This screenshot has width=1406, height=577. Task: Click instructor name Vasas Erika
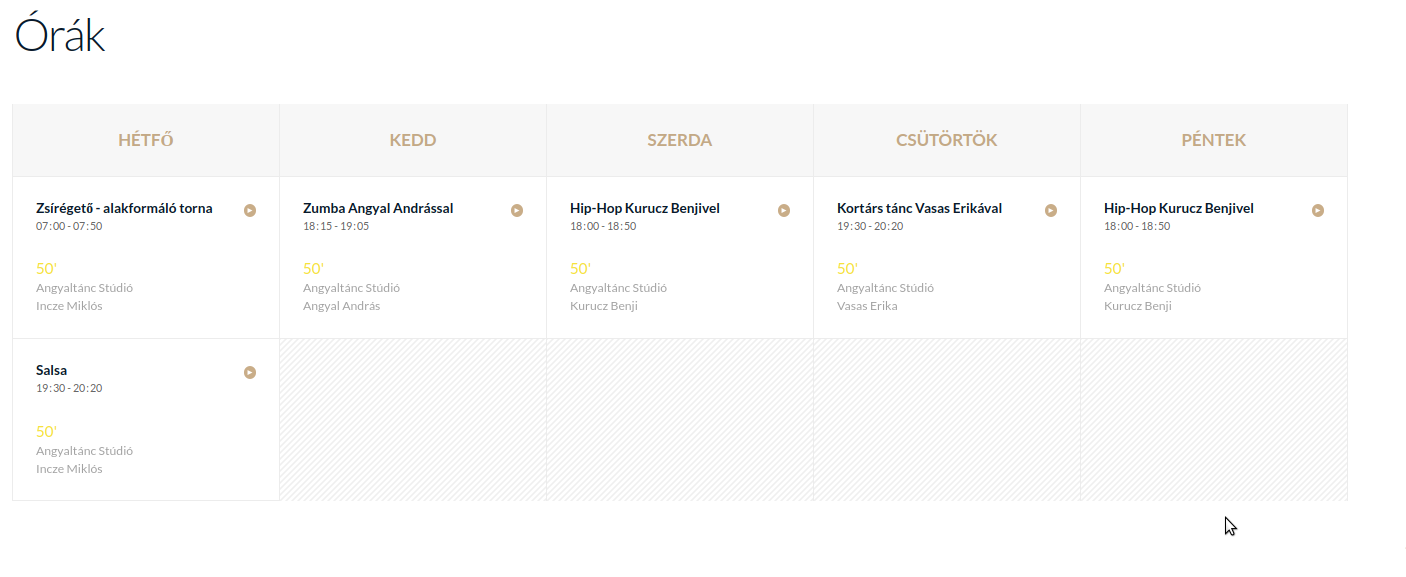[867, 306]
